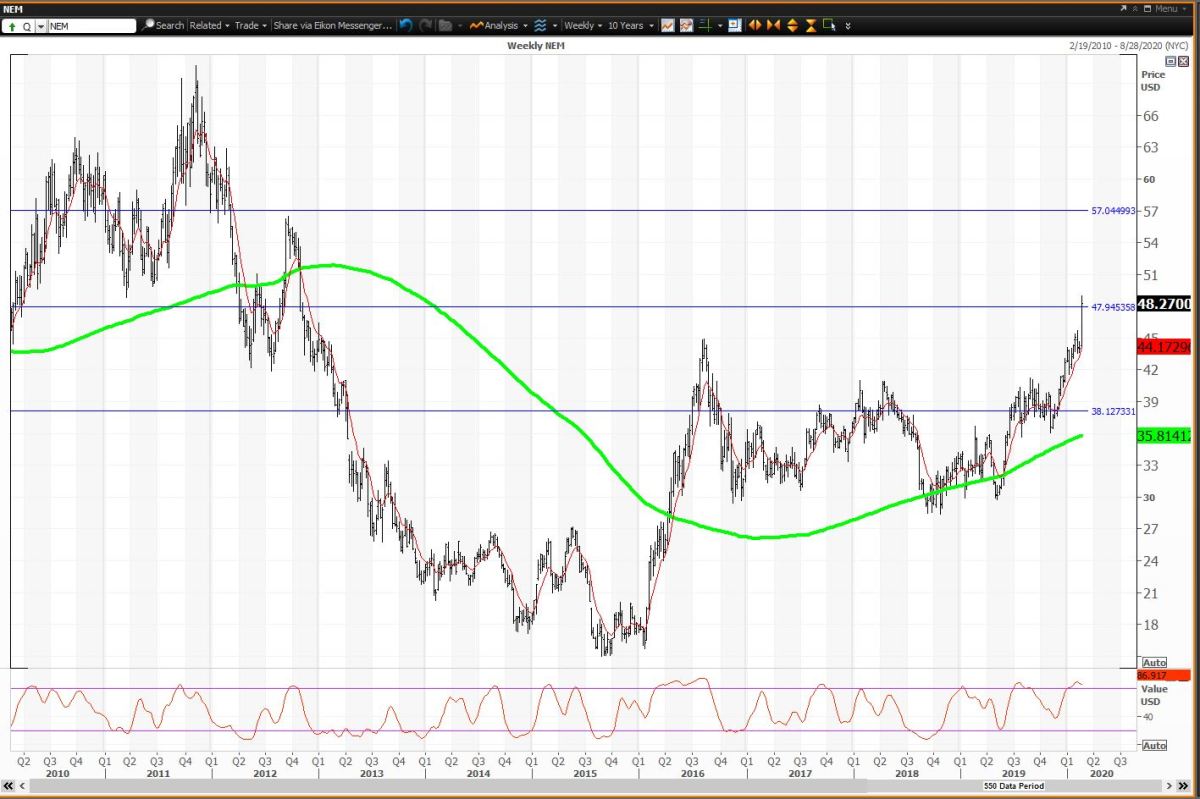Viewport: 1200px width, 799px height.
Task: Click Share via Eikon Messenger
Action: (x=330, y=25)
